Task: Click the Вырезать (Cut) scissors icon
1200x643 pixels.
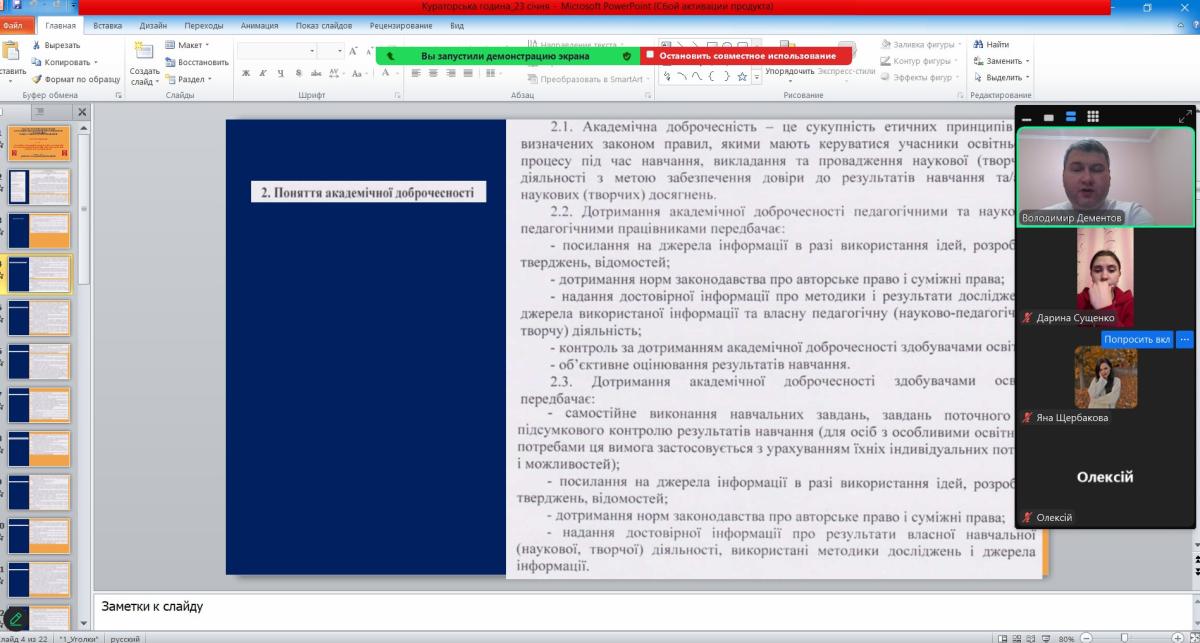Action: click(37, 45)
